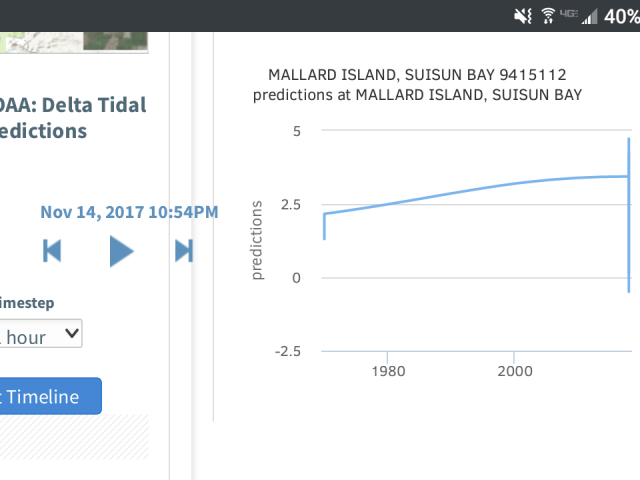The image size is (640, 480).
Task: Click the vertical predictions axis title
Action: (258, 240)
